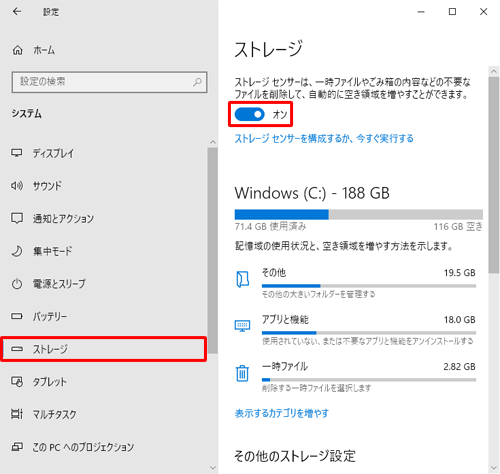Click the バッテリー battery icon

[x=17, y=316]
